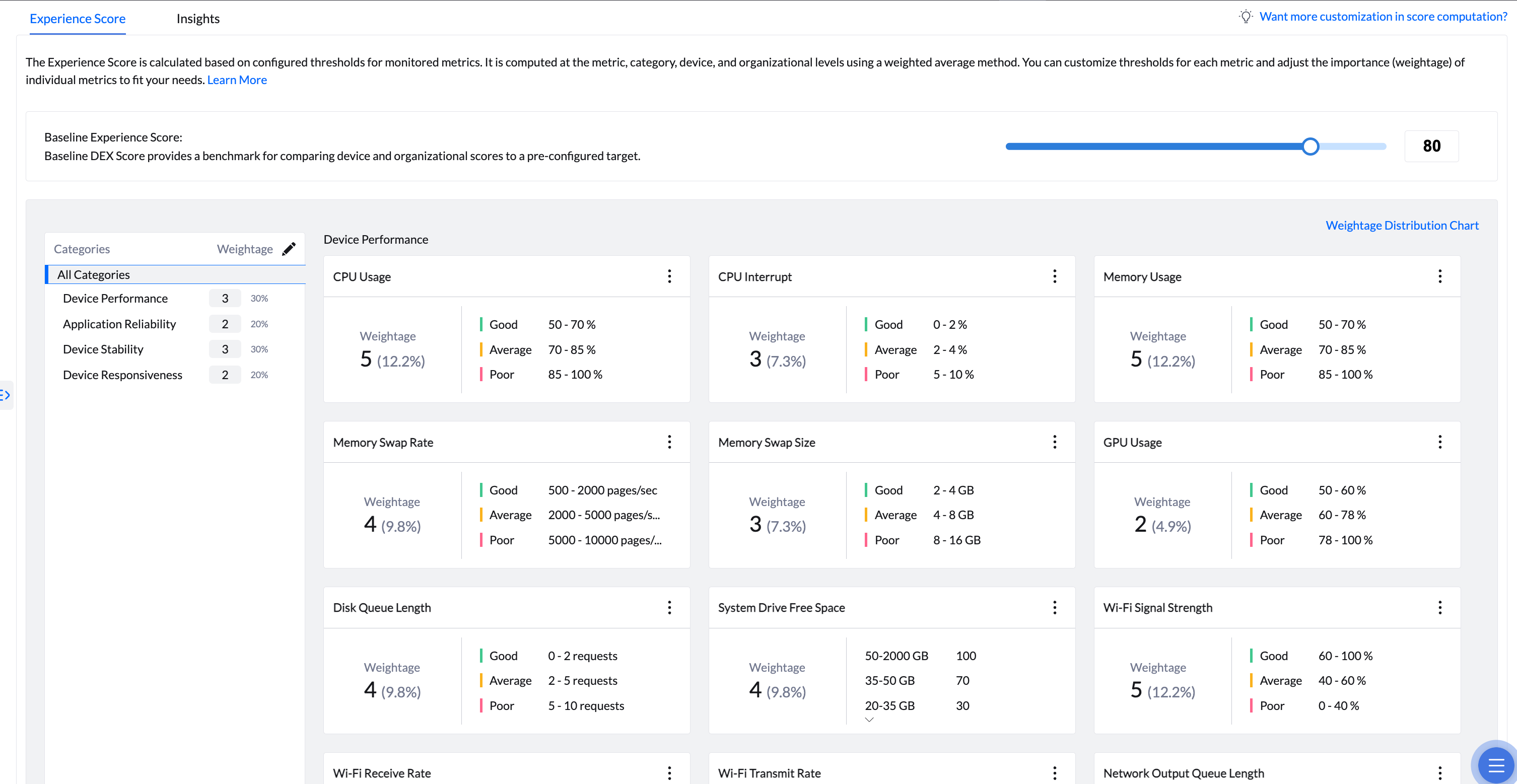Click the baseline score value field showing 80

coord(1431,146)
